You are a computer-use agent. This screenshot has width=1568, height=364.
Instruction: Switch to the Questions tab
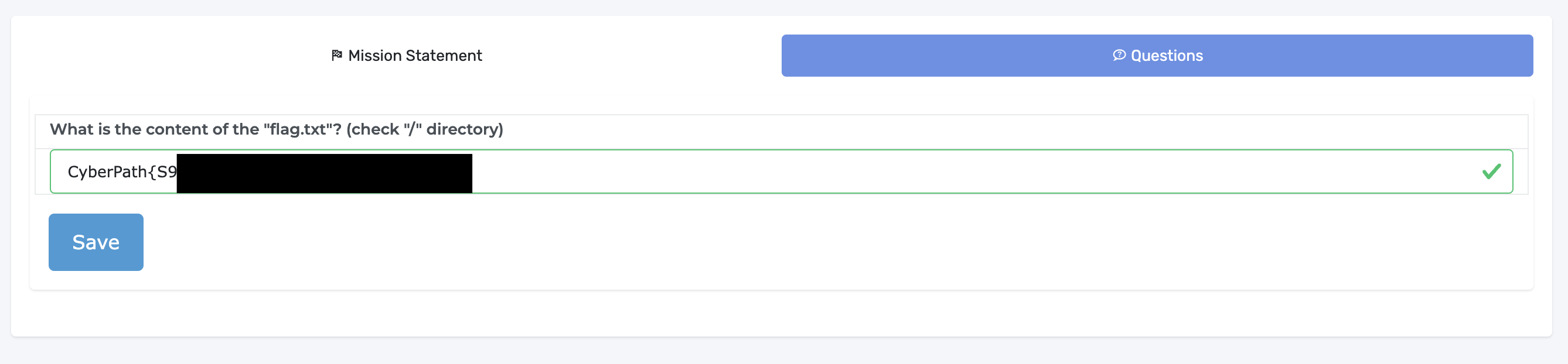click(1157, 55)
